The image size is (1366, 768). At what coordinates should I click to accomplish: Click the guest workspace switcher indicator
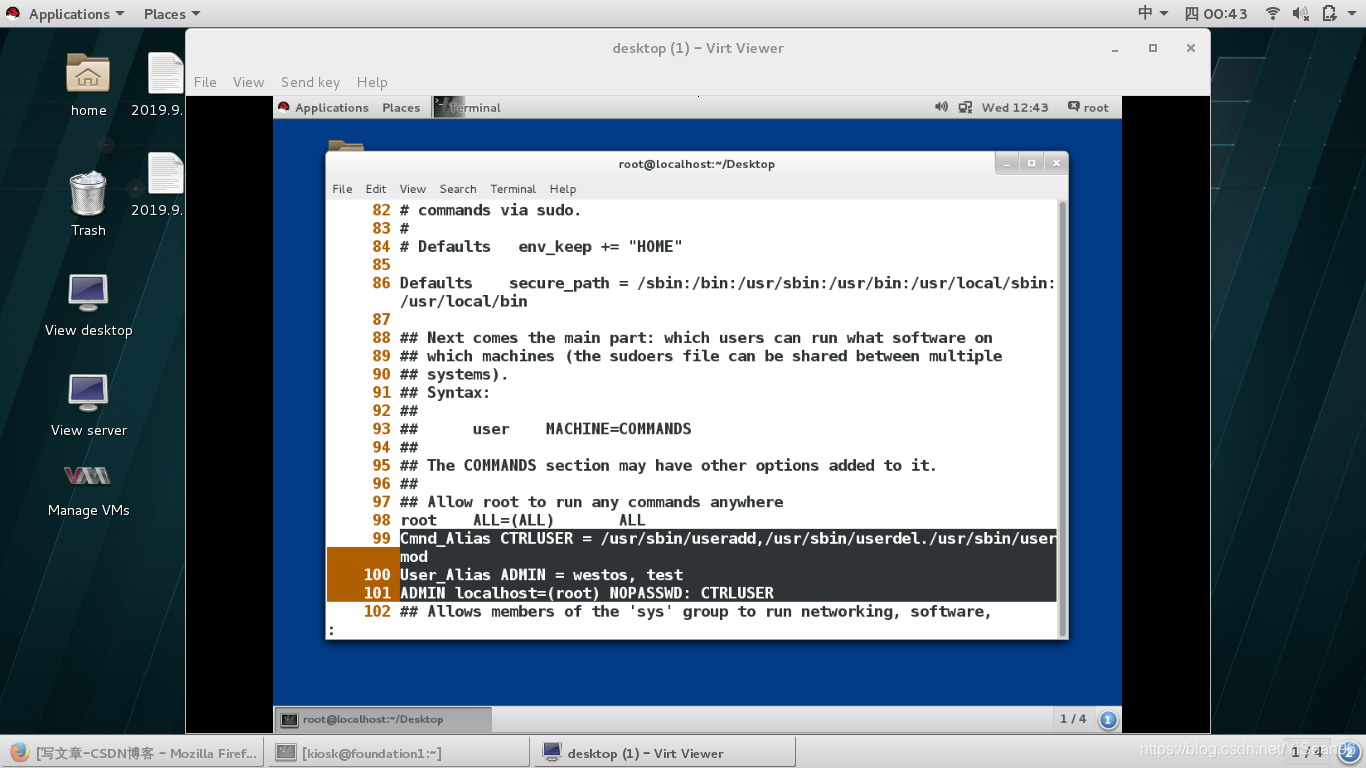[x=1108, y=719]
